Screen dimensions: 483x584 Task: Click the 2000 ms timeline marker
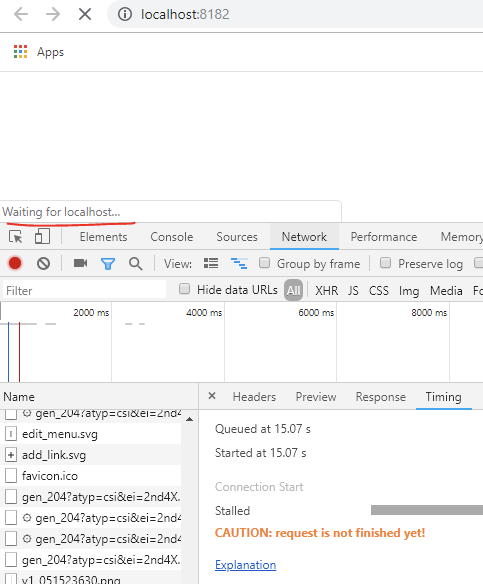91,312
